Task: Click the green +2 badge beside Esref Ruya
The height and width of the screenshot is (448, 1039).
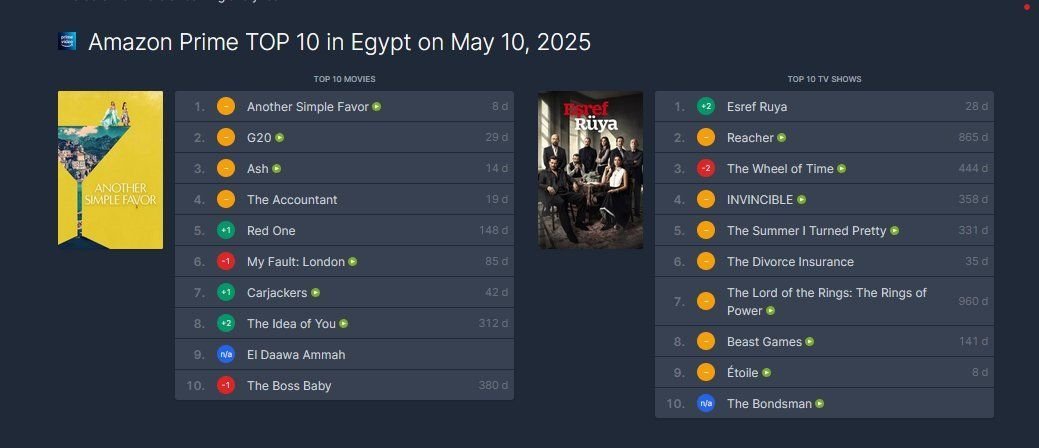Action: click(x=706, y=106)
